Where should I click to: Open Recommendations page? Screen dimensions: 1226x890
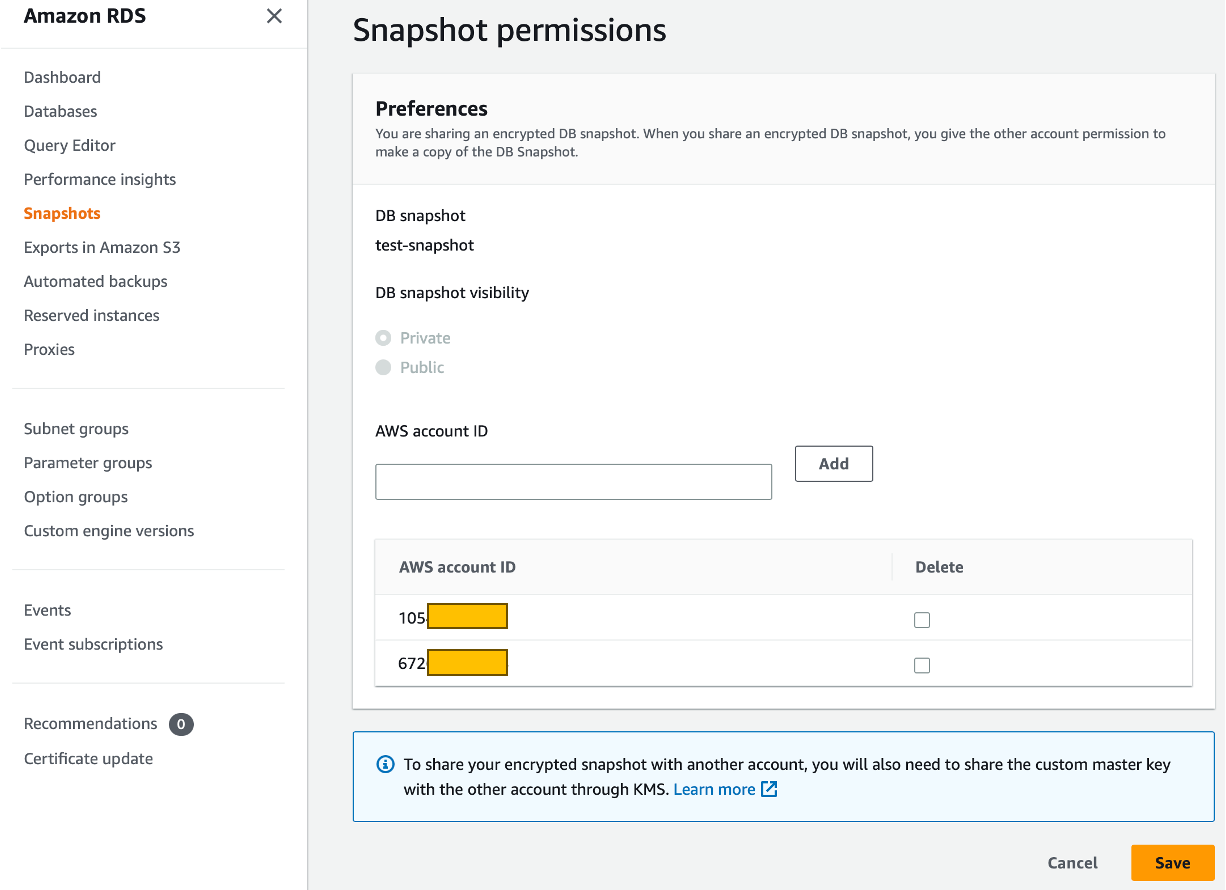click(x=90, y=723)
